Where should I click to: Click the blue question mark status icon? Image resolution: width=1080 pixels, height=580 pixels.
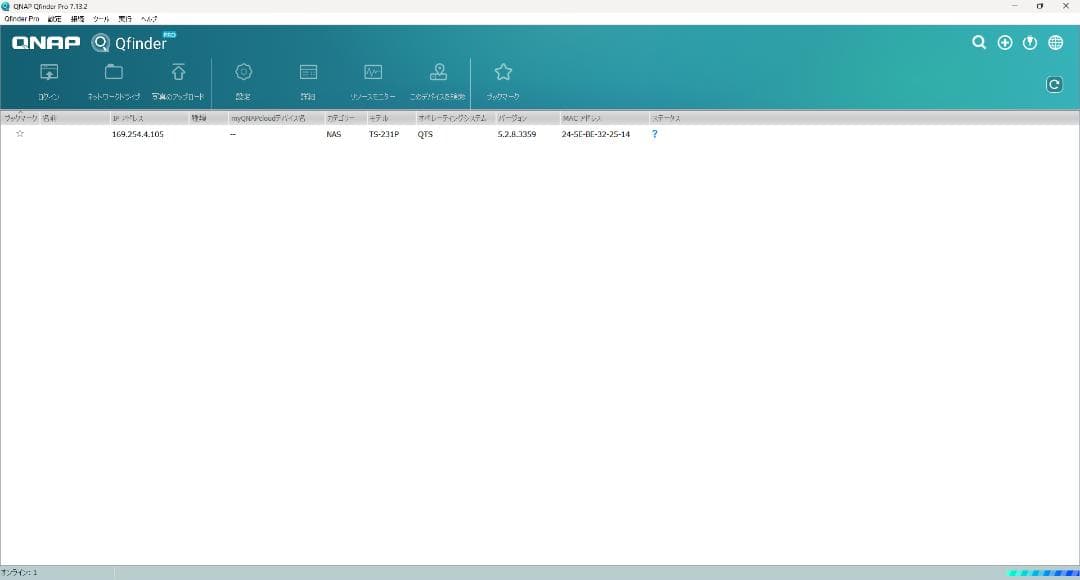[x=655, y=134]
